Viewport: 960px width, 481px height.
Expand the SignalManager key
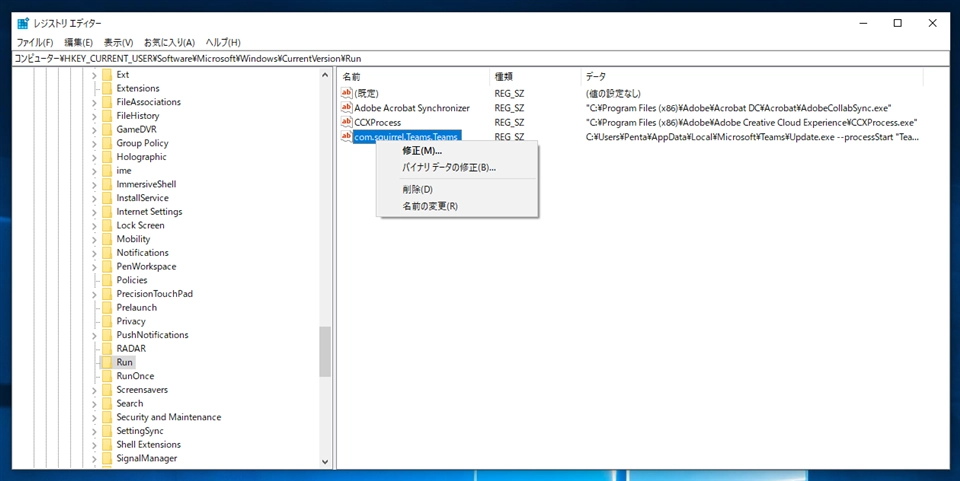(x=94, y=458)
